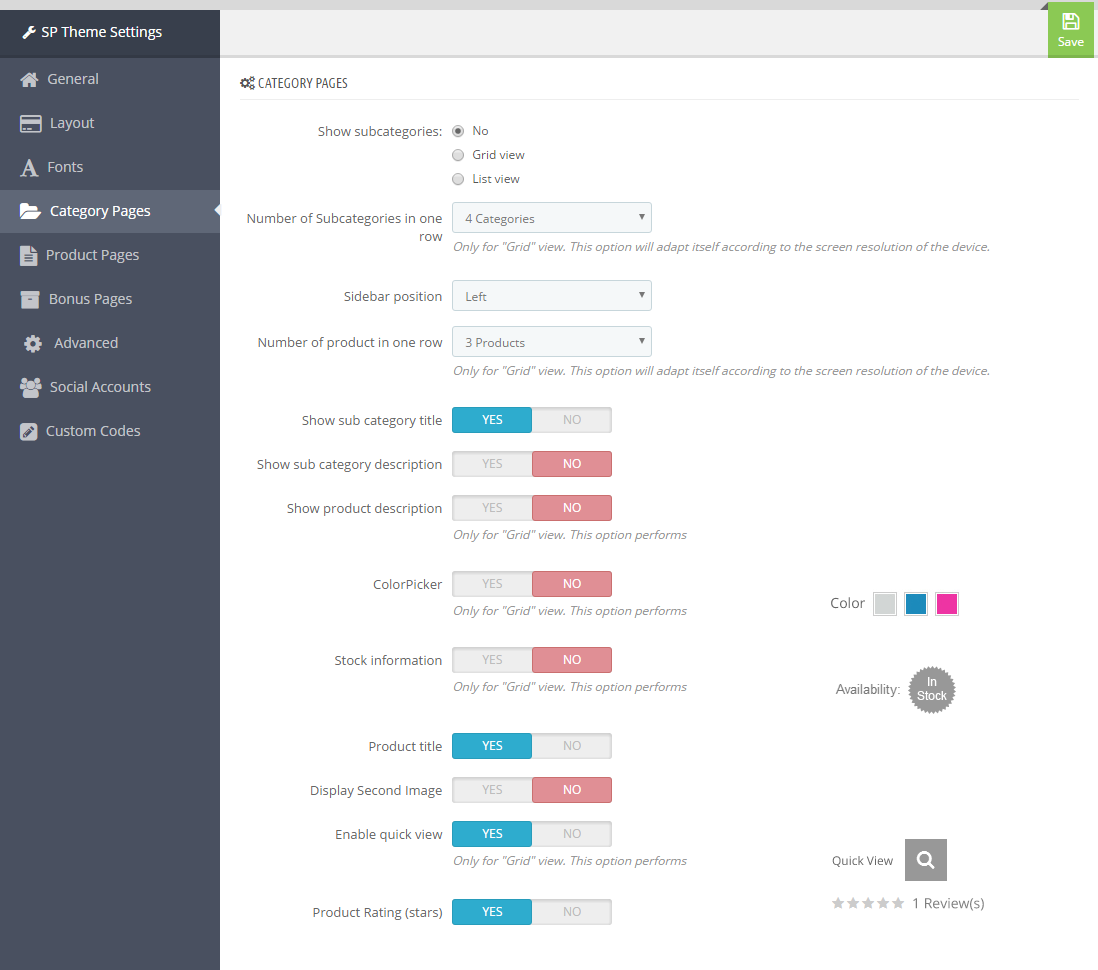Click the Layout card icon
Viewport: 1098px width, 970px height.
coord(31,124)
